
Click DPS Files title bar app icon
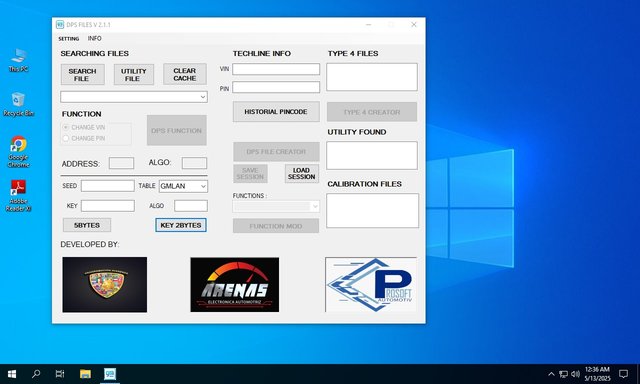(x=60, y=24)
